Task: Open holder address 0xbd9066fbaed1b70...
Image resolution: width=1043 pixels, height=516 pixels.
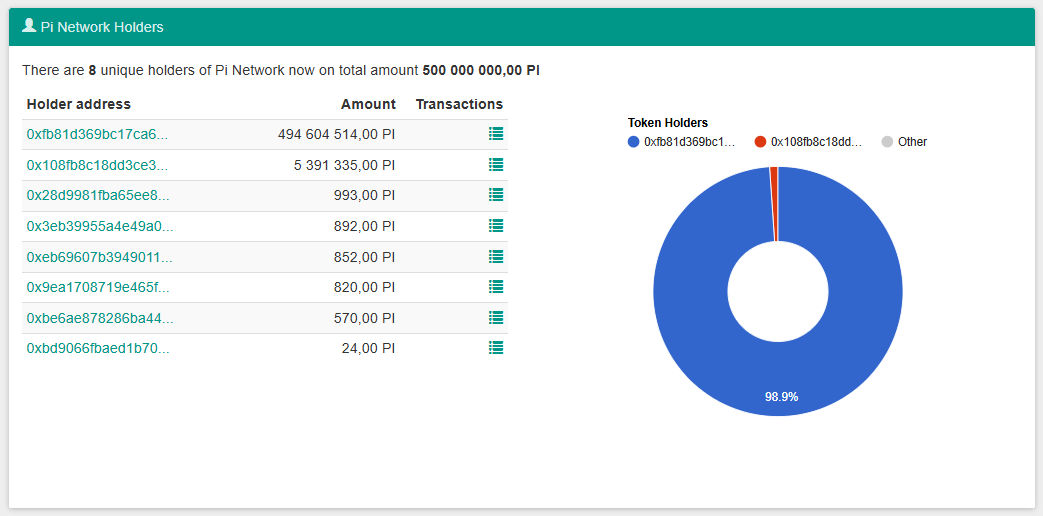Action: pyautogui.click(x=98, y=348)
